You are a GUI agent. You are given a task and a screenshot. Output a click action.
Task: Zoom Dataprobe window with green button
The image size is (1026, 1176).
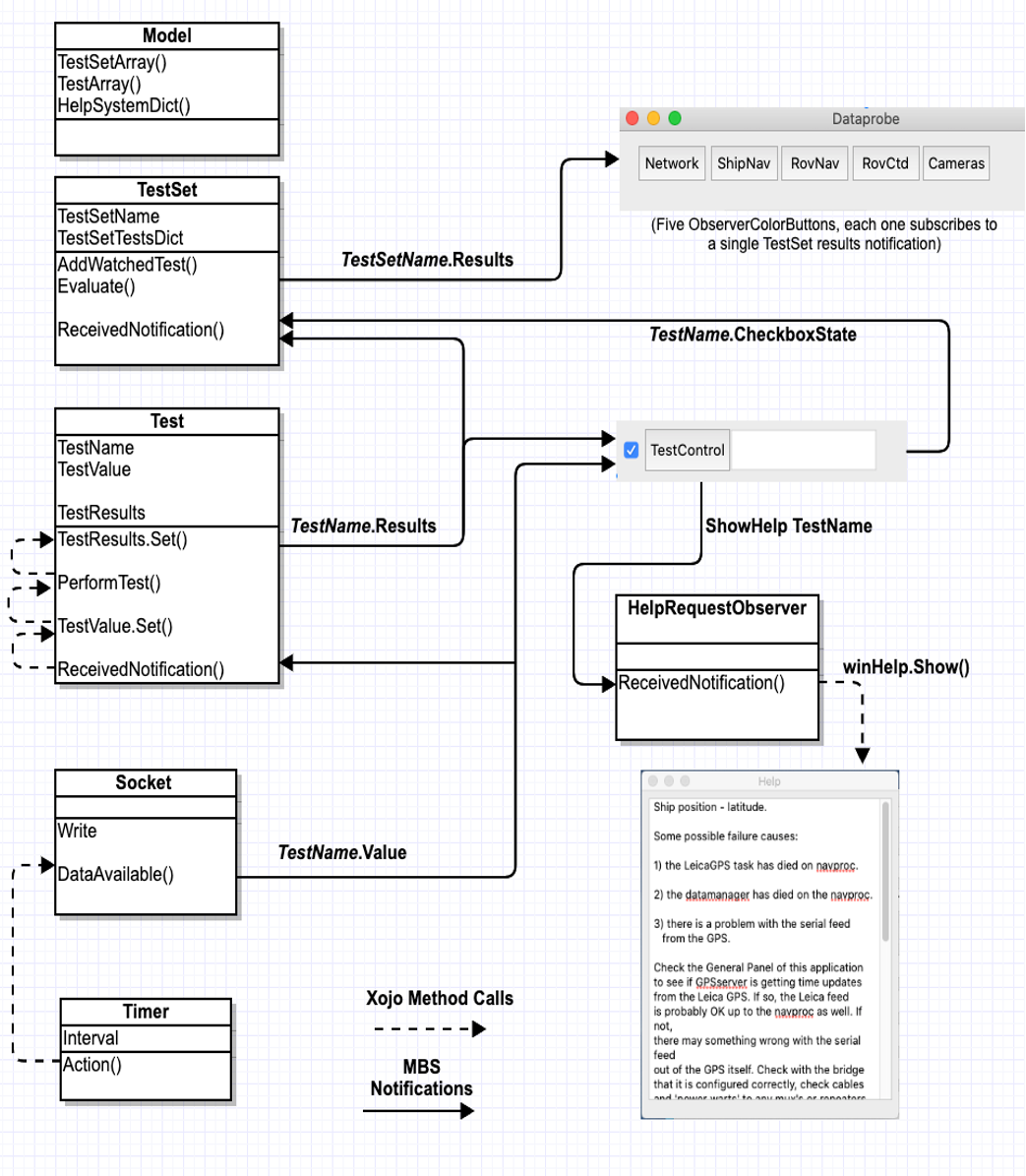[x=675, y=119]
